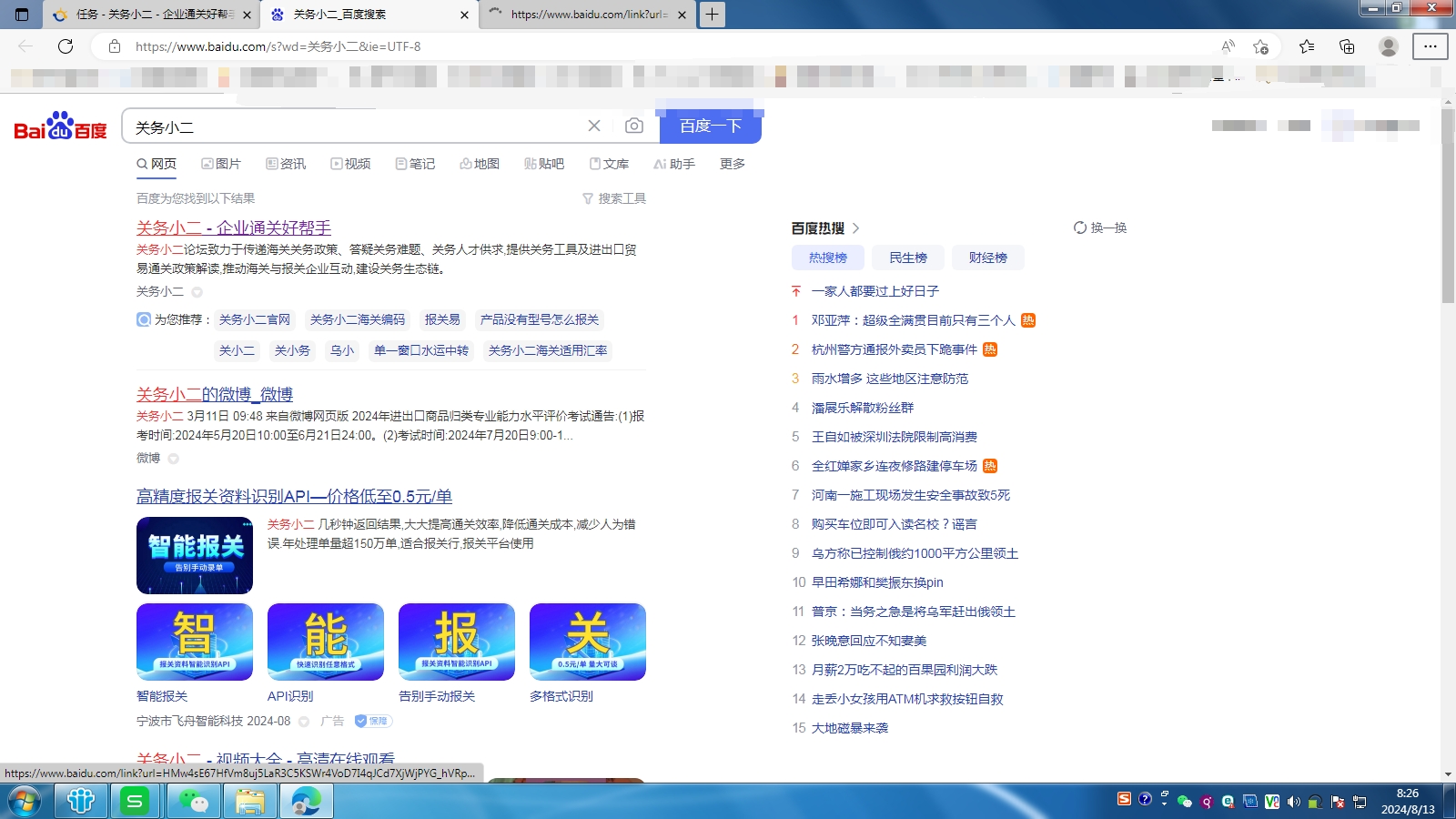Select the 财经榜 tab
The height and width of the screenshot is (819, 1456).
tap(988, 258)
